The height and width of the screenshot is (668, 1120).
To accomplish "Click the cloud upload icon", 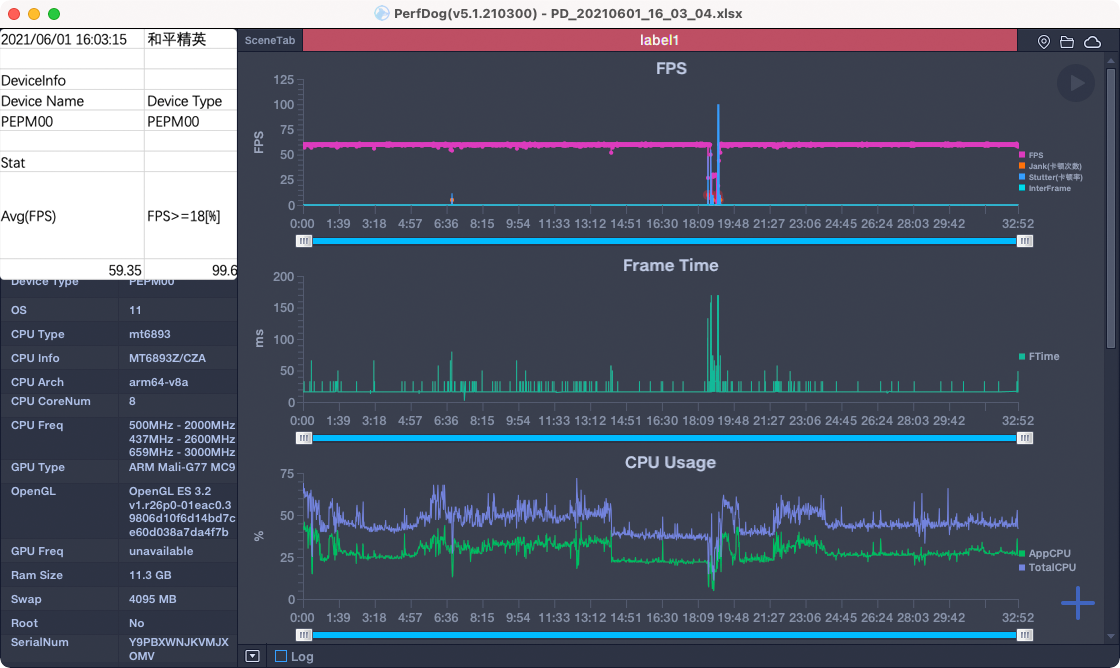I will click(1092, 41).
